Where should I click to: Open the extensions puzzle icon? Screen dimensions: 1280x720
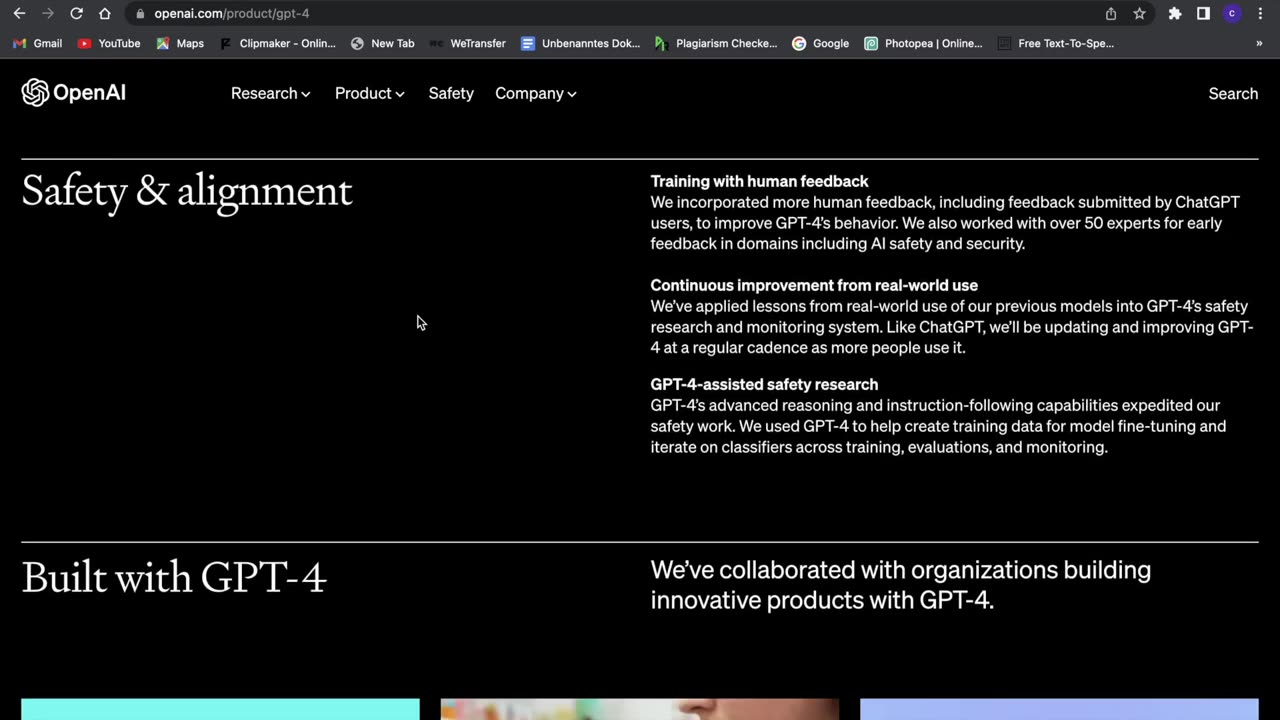tap(1175, 14)
